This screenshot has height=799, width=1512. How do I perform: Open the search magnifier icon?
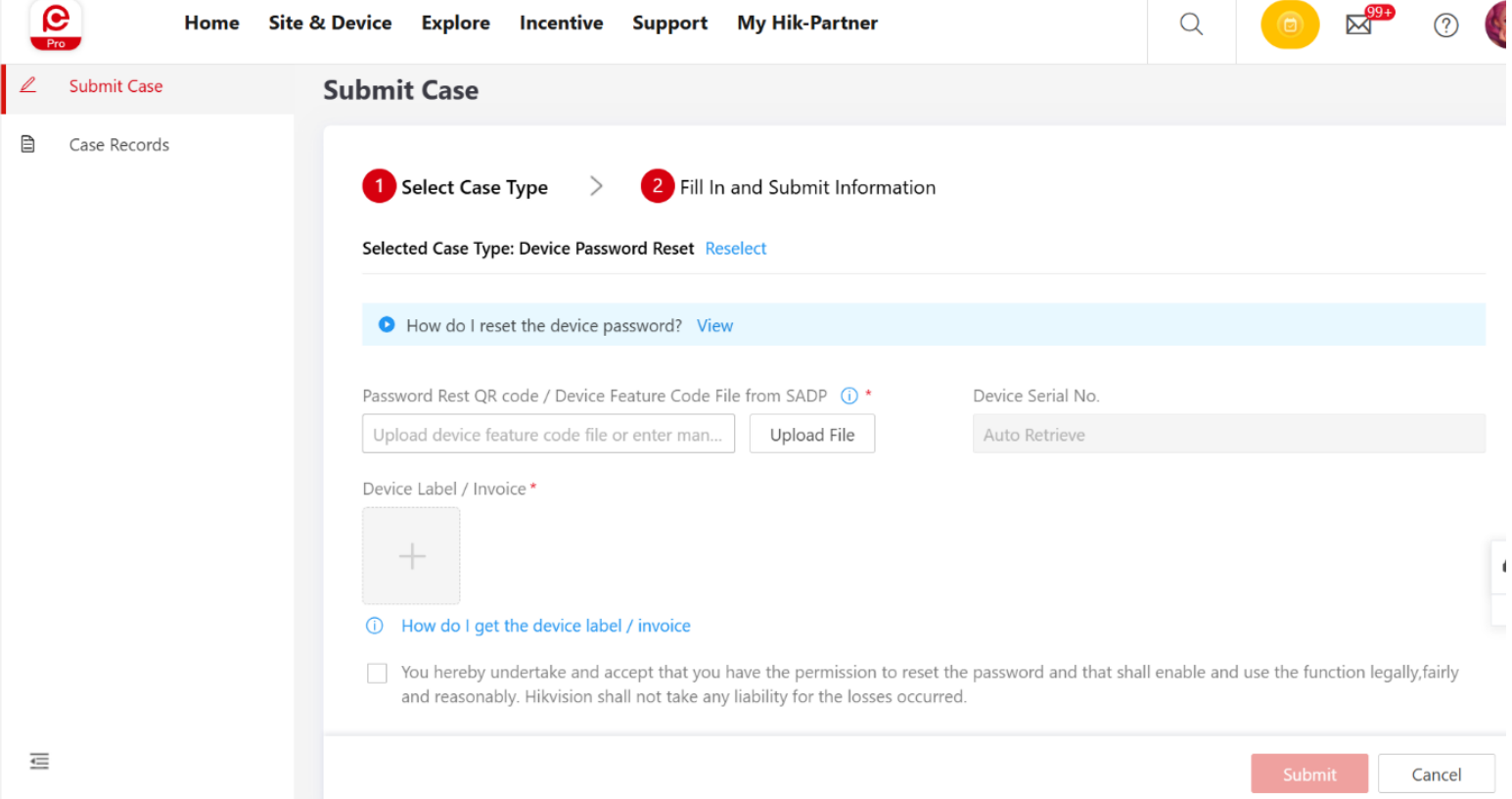click(x=1191, y=24)
